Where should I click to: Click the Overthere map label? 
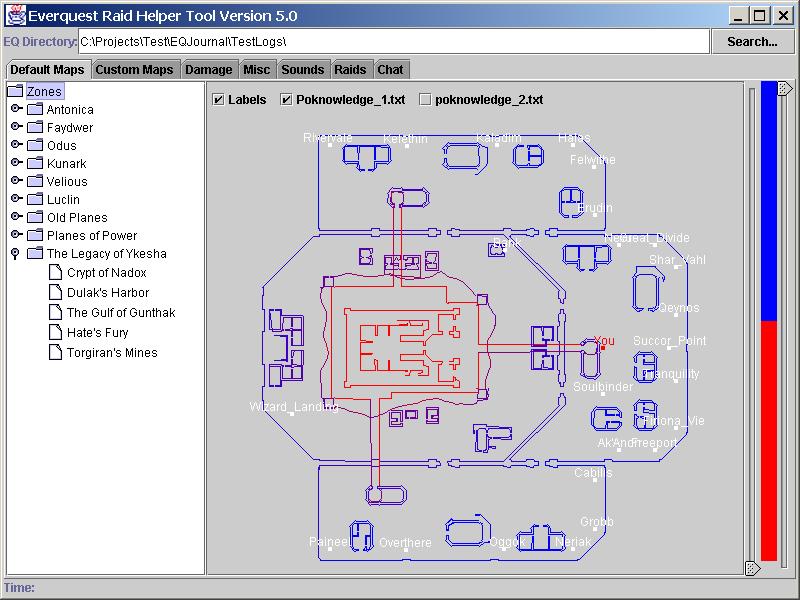pos(405,543)
